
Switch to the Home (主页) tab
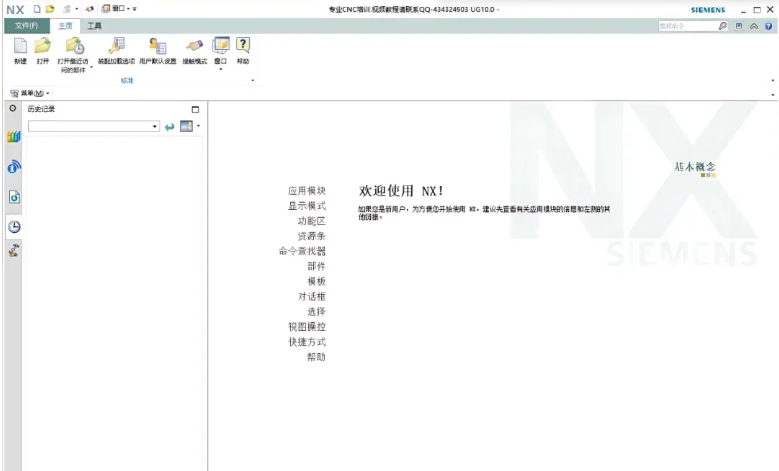[x=65, y=26]
